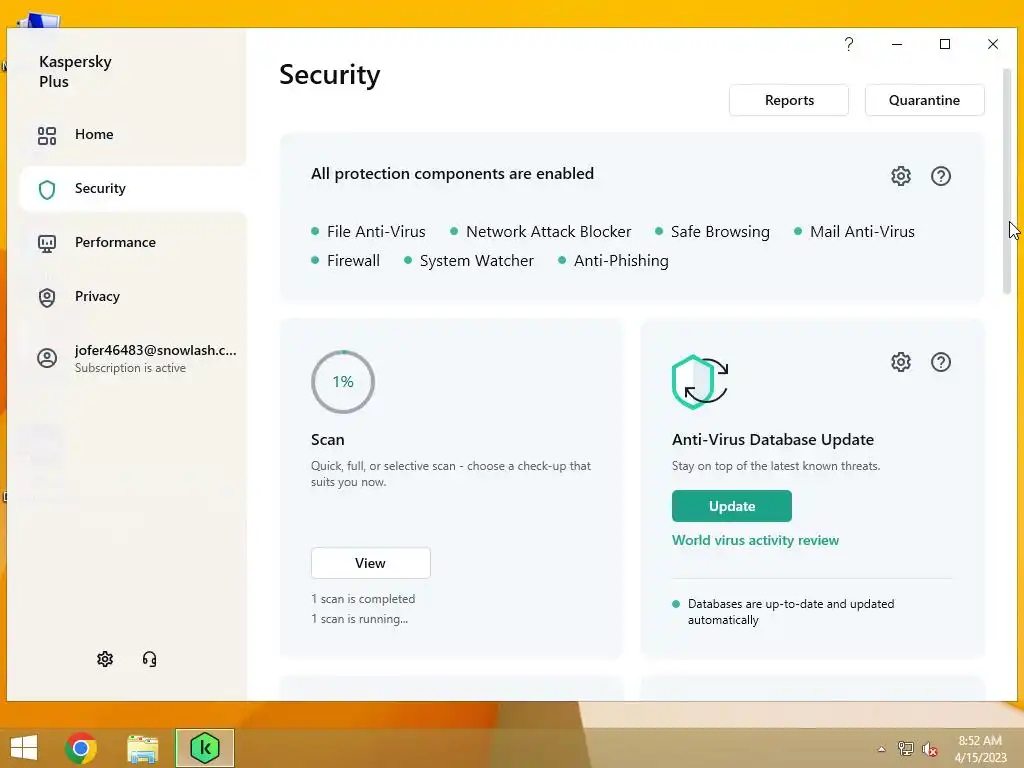The height and width of the screenshot is (768, 1024).
Task: Click the title bar help question mark
Action: coord(849,44)
